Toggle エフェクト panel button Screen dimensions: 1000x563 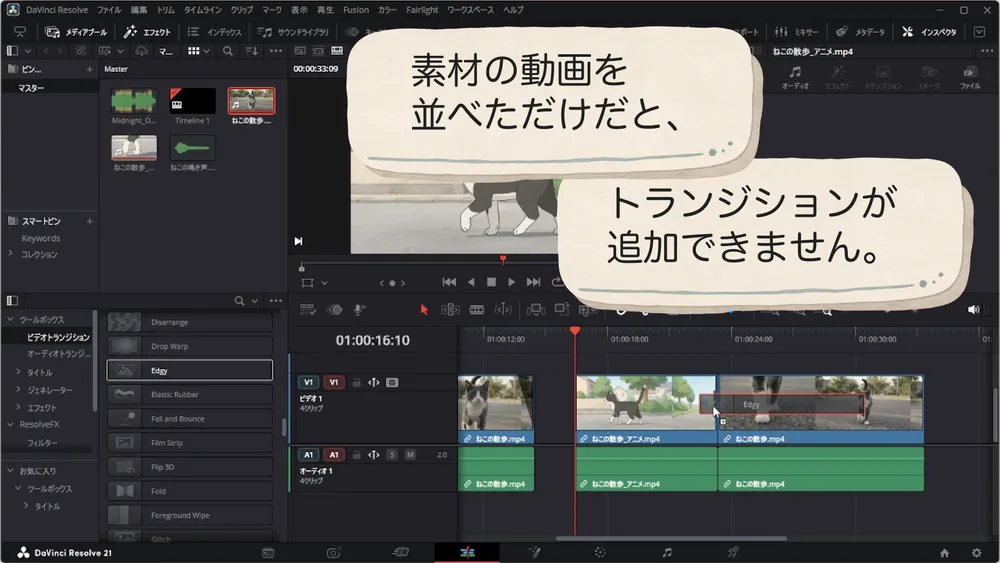(x=147, y=32)
